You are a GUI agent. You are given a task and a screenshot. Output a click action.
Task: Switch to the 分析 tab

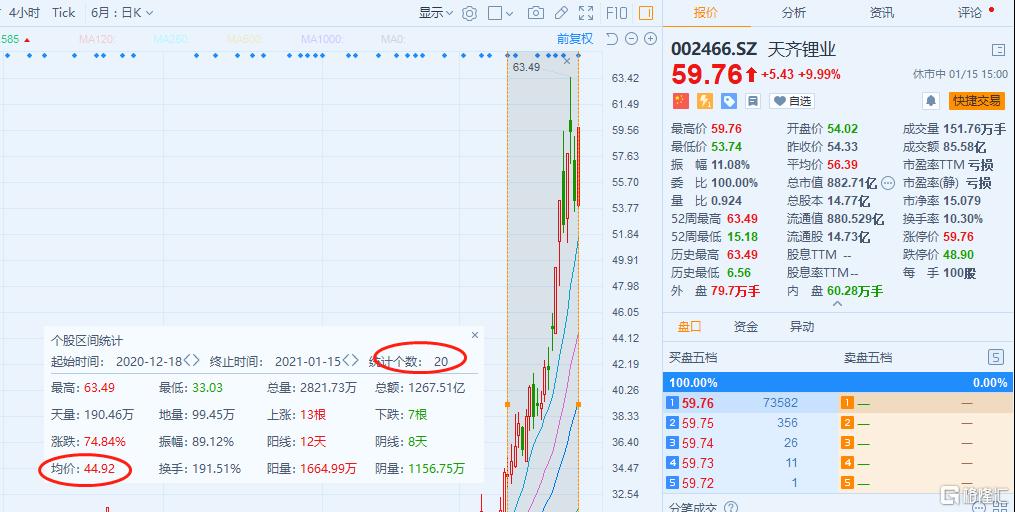794,12
